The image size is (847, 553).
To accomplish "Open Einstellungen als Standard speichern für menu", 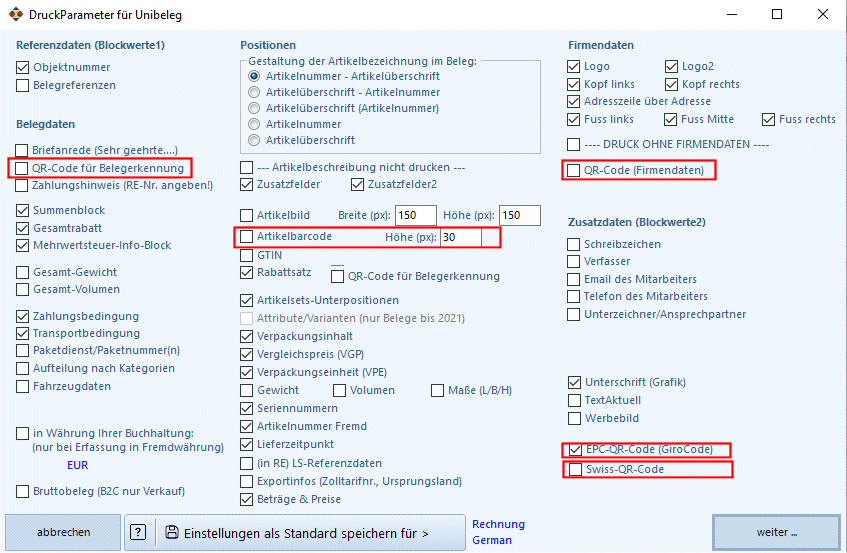I will point(295,533).
